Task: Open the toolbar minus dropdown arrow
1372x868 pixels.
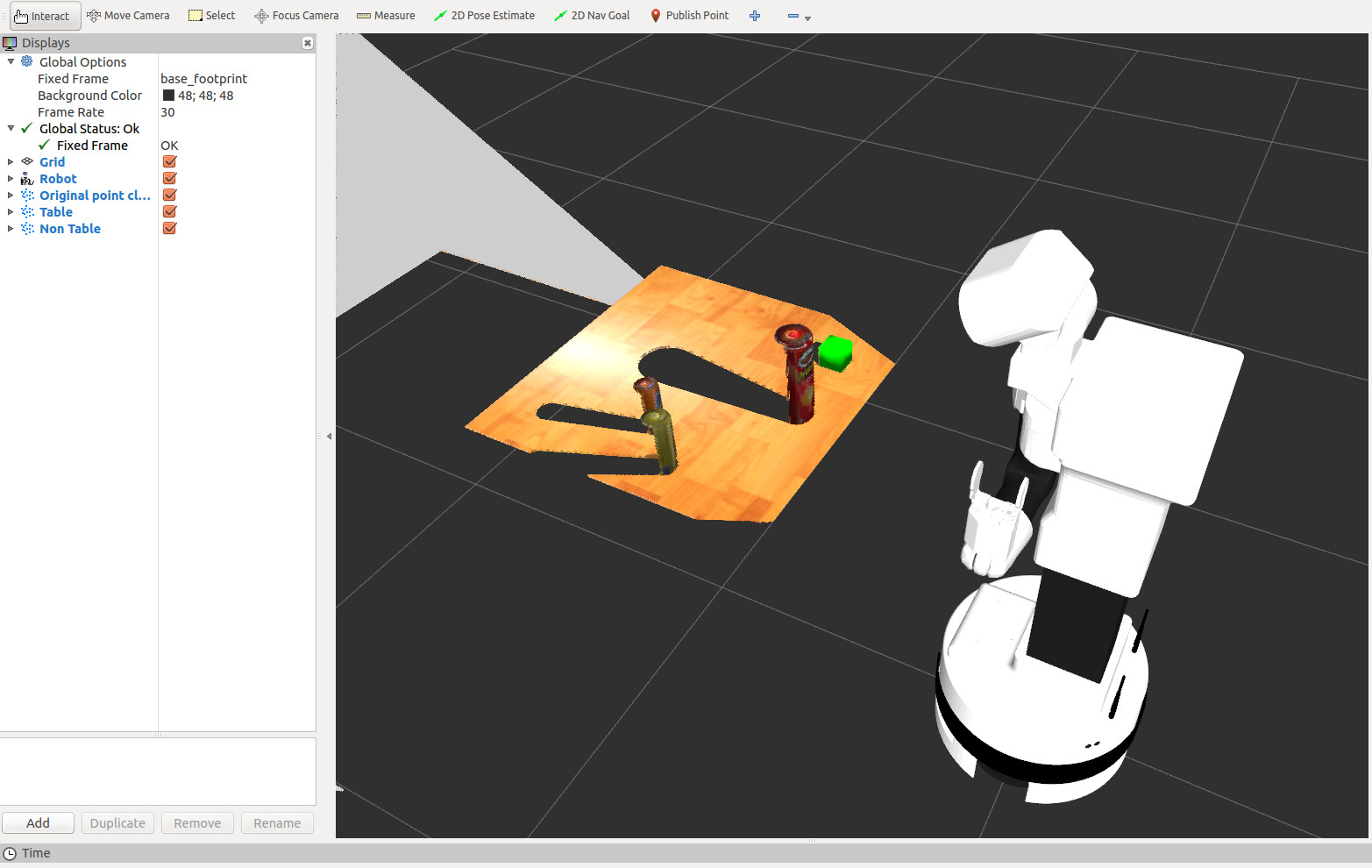Action: (x=807, y=18)
